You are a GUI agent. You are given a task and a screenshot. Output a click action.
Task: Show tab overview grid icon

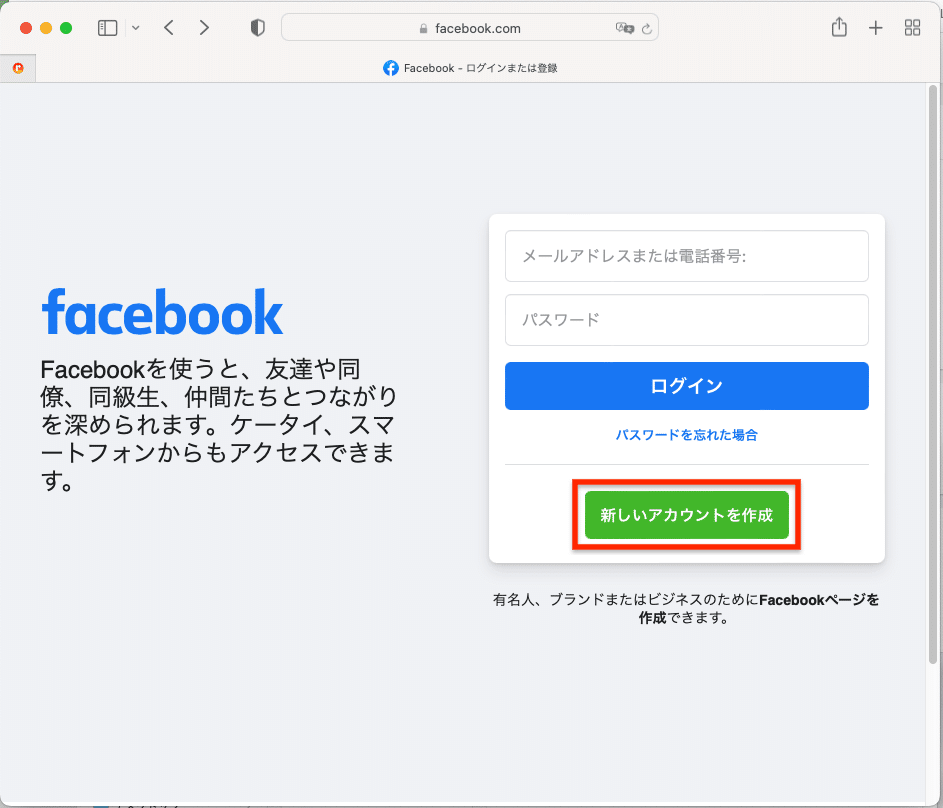coord(912,28)
